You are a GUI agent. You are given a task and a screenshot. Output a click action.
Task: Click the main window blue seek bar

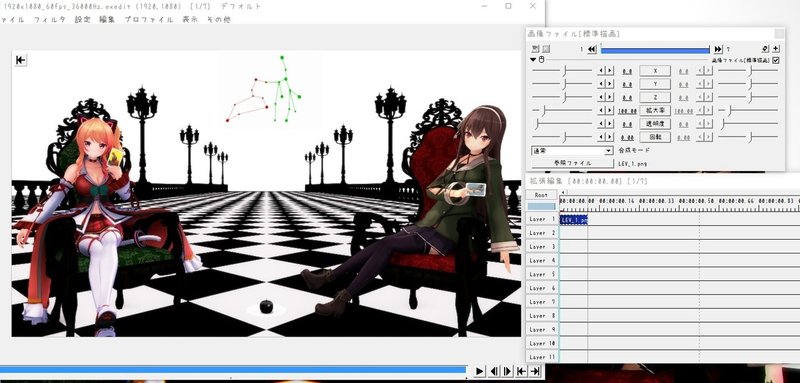233,370
